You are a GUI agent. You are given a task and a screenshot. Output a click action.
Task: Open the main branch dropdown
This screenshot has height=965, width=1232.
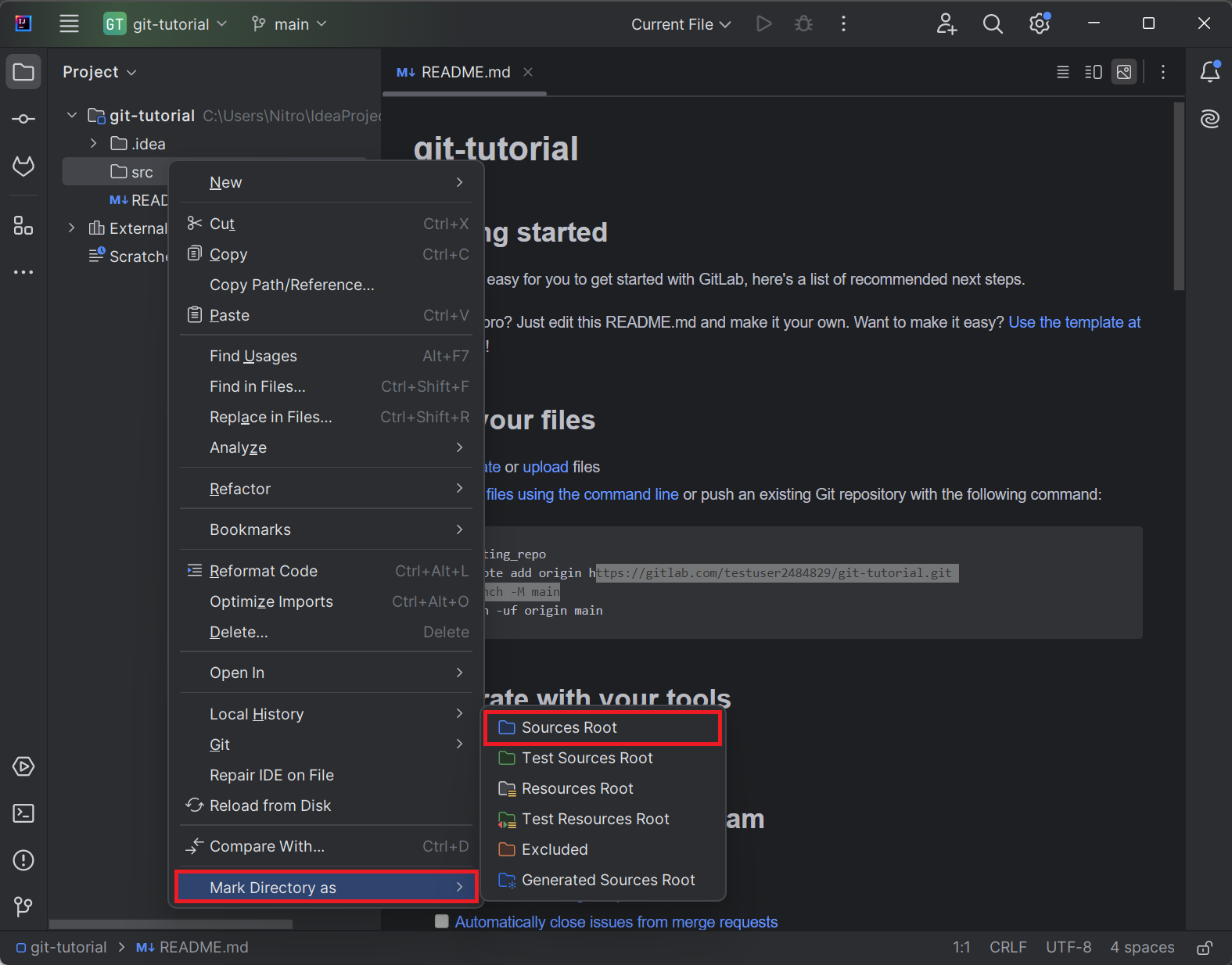coord(289,24)
